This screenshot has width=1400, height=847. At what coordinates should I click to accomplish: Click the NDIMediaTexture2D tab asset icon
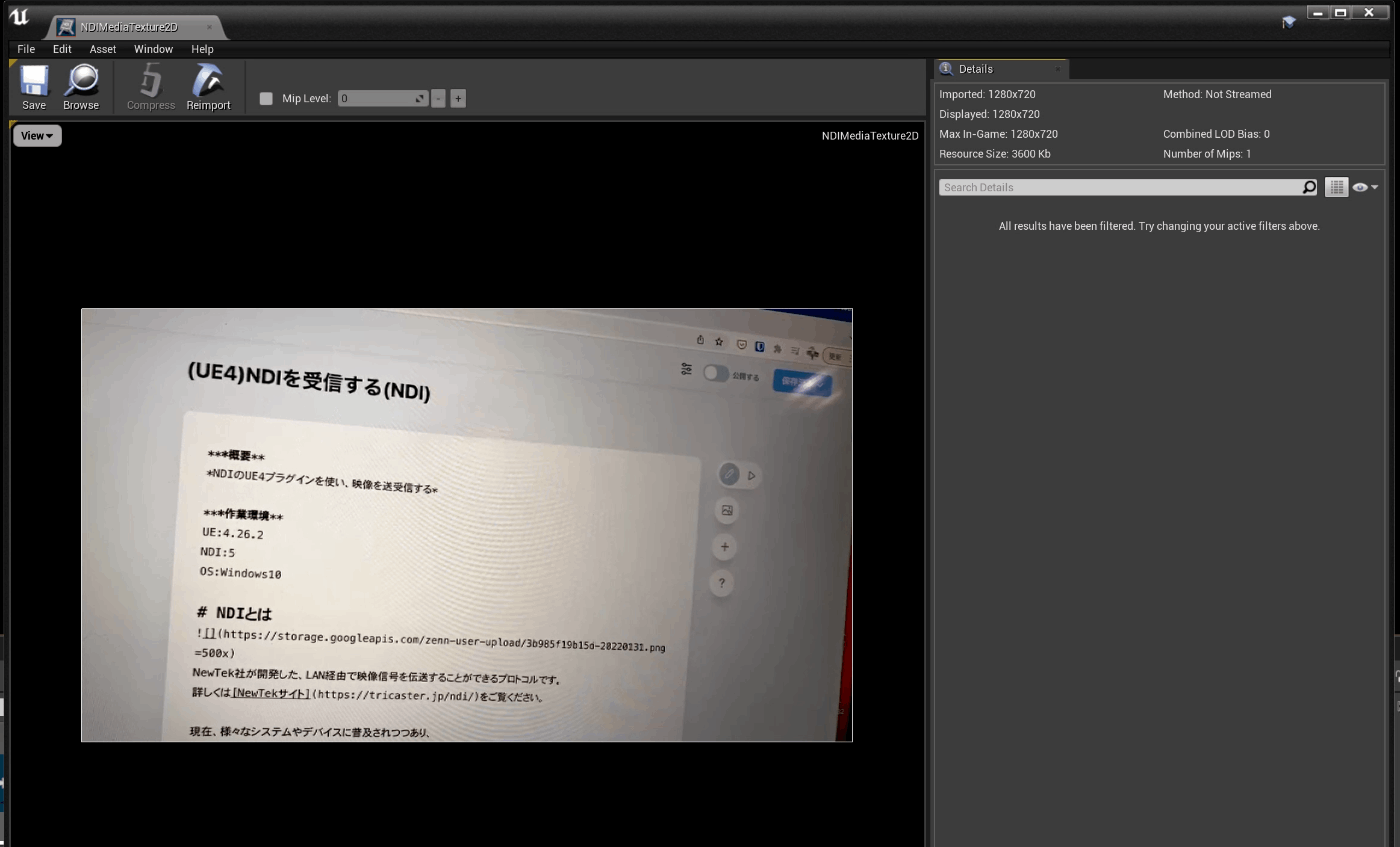tap(66, 27)
